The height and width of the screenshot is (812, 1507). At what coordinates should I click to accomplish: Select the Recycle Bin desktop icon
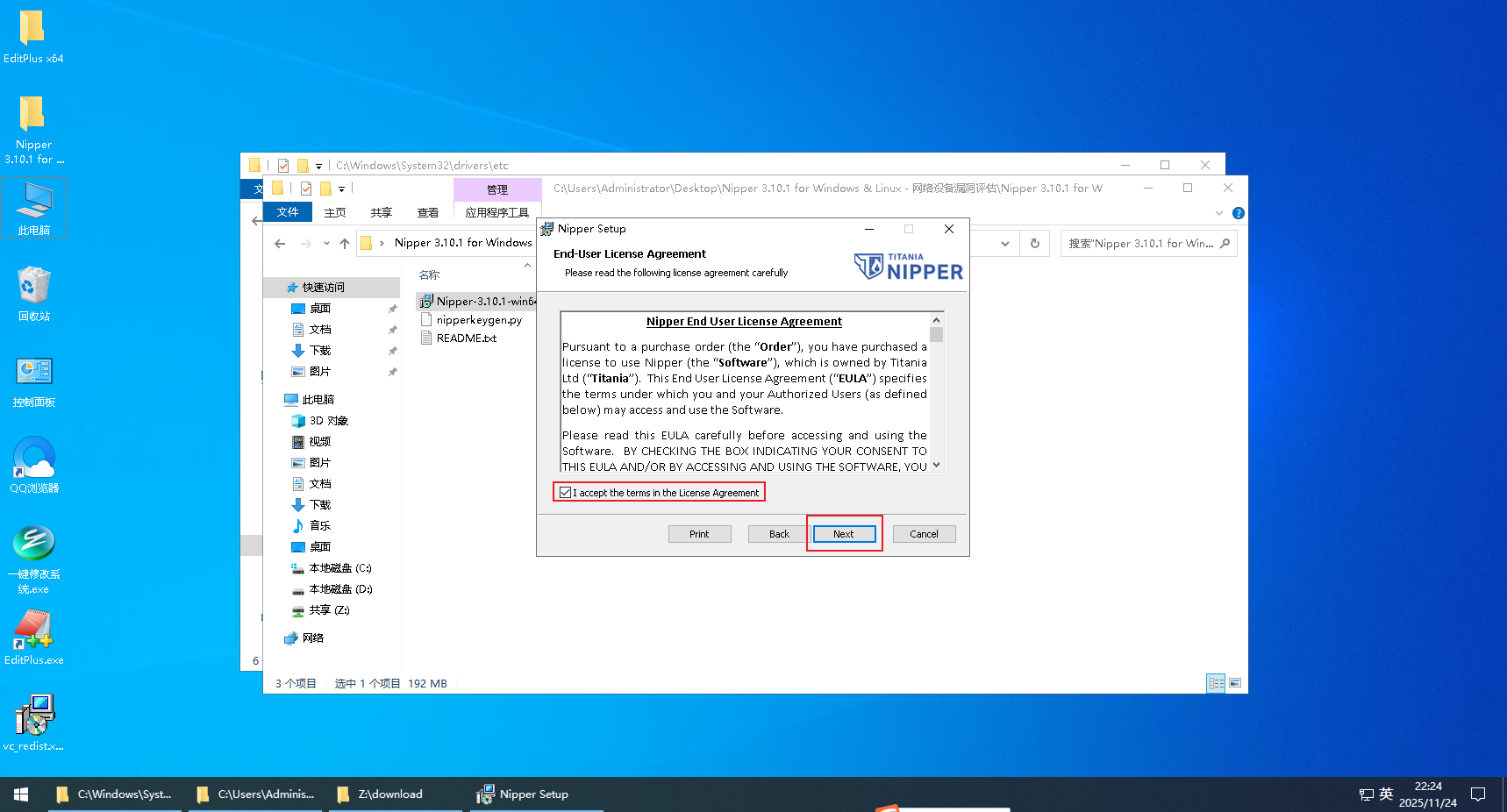[34, 288]
